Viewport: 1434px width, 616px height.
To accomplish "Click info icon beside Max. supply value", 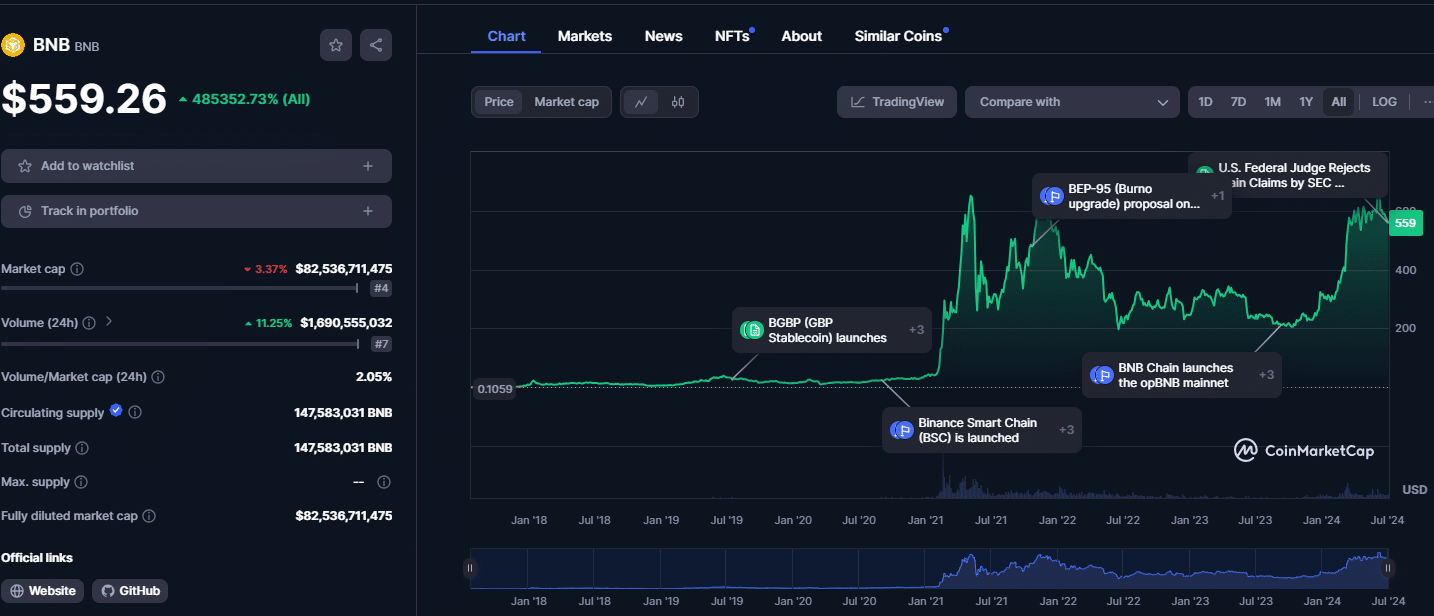I will pos(384,482).
